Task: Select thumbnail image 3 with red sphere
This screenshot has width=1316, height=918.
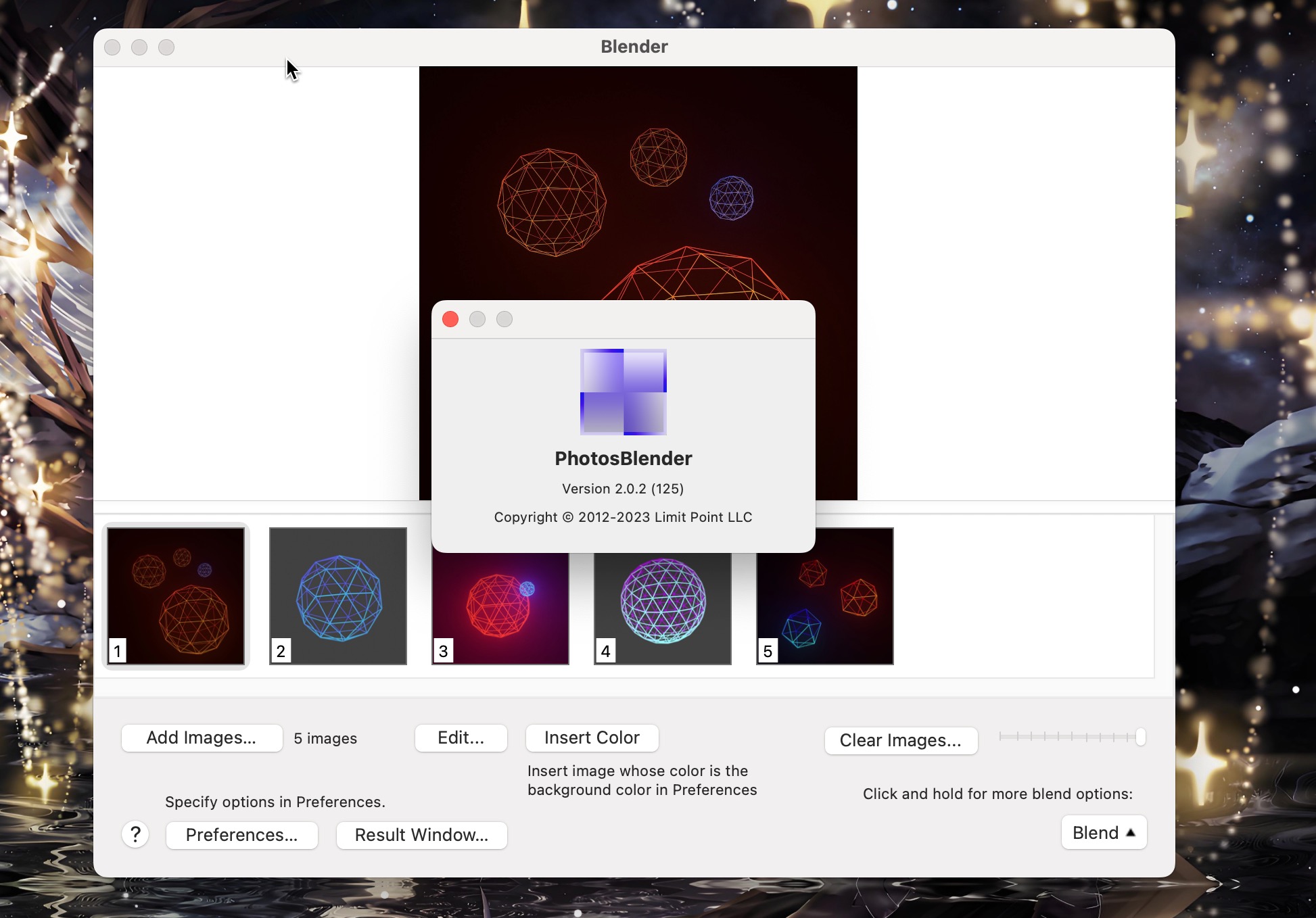Action: (x=500, y=608)
